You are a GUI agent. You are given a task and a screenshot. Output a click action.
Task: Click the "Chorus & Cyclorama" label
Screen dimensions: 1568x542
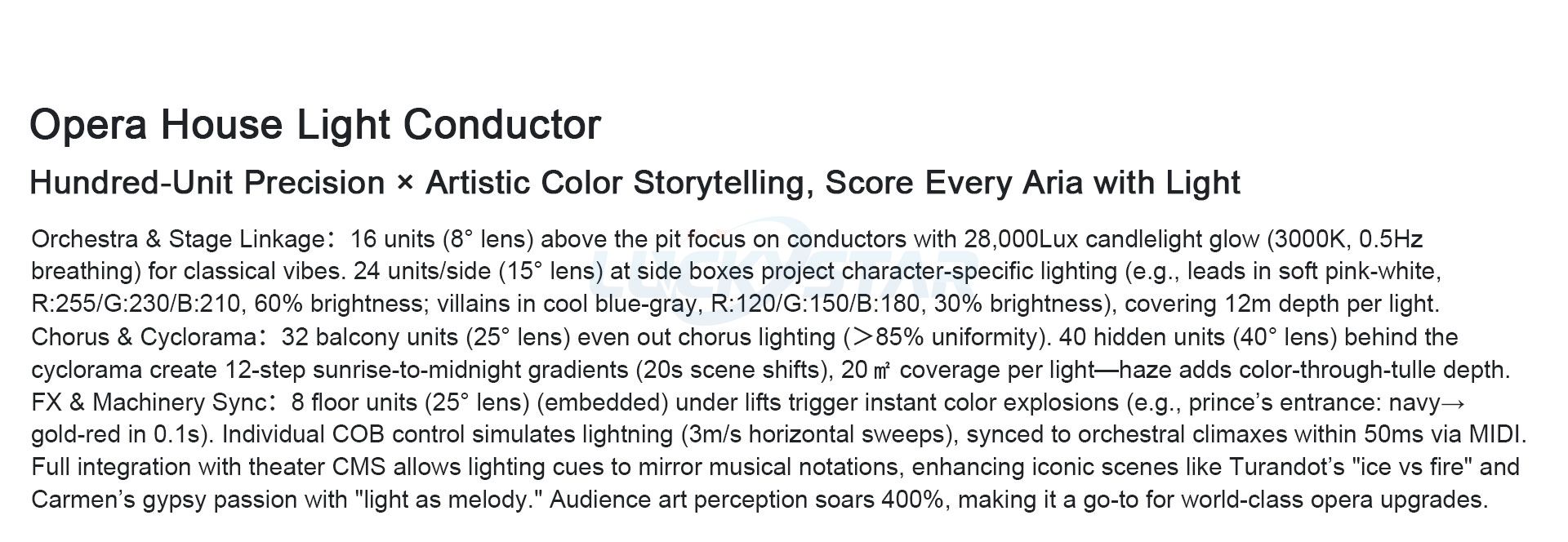click(x=144, y=337)
